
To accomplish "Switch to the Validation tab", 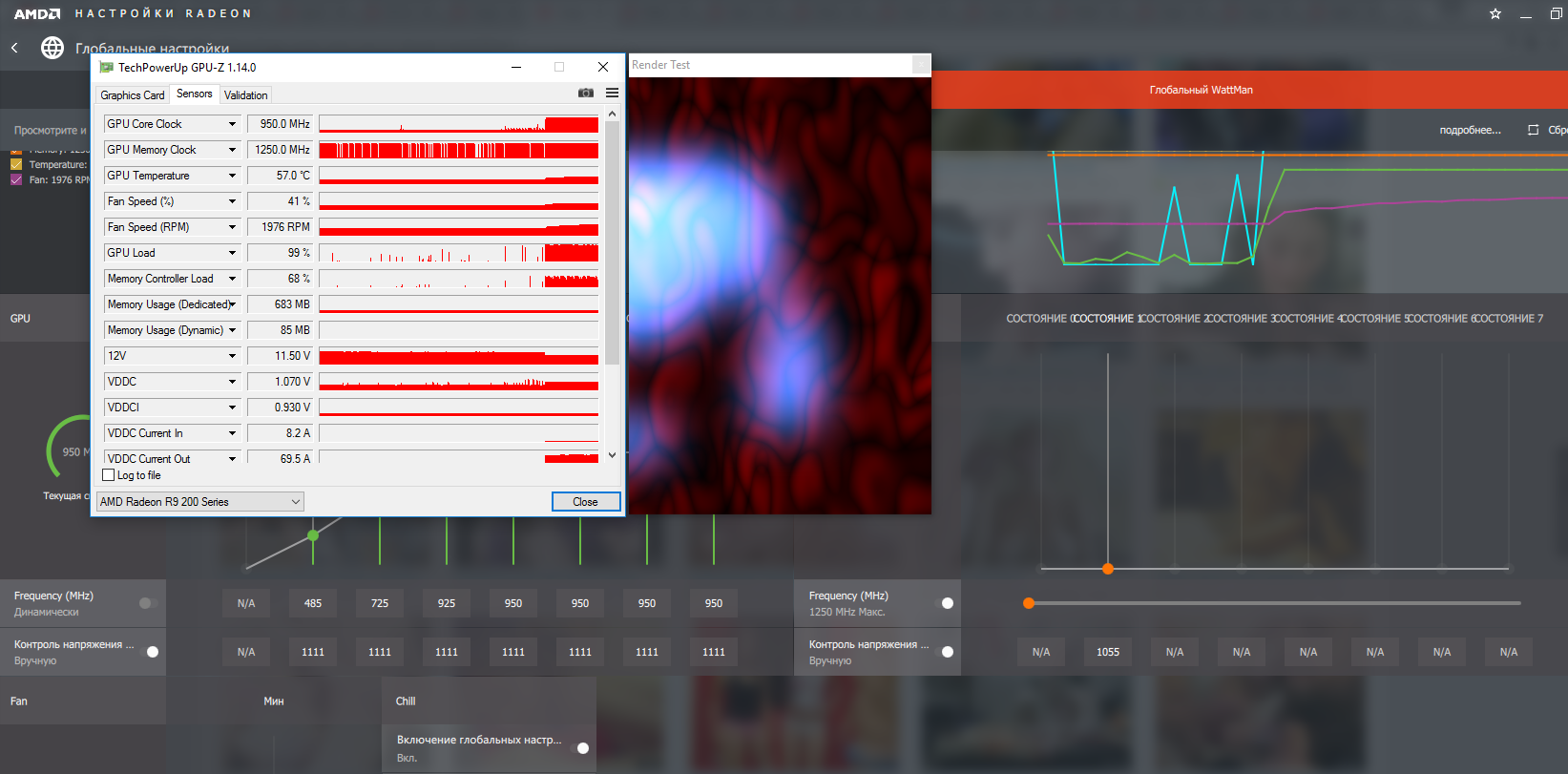I will point(246,95).
